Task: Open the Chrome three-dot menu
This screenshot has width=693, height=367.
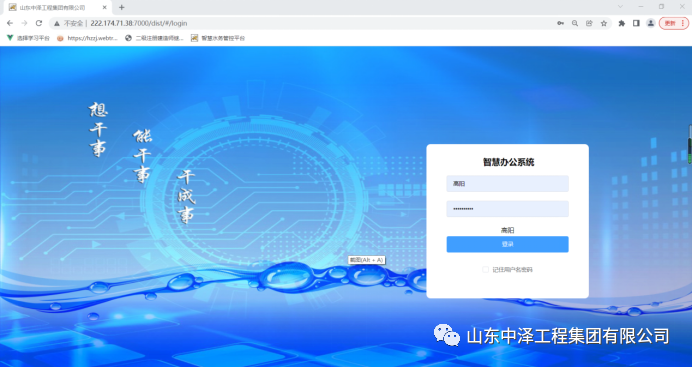Action: pyautogui.click(x=682, y=23)
